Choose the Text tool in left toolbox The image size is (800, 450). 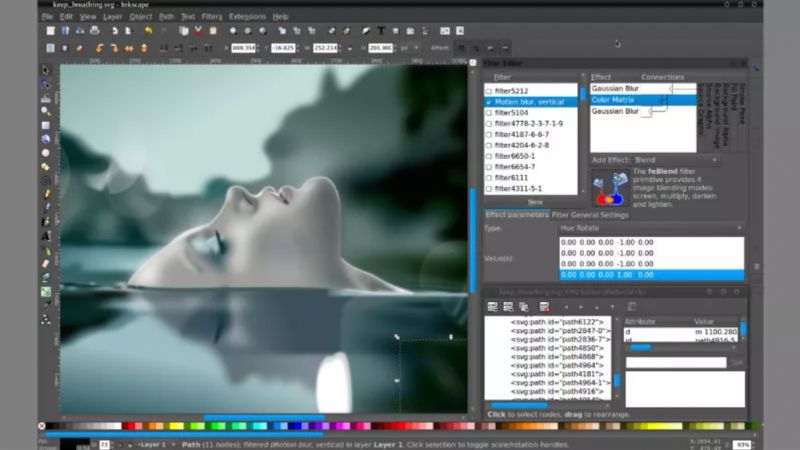click(45, 236)
